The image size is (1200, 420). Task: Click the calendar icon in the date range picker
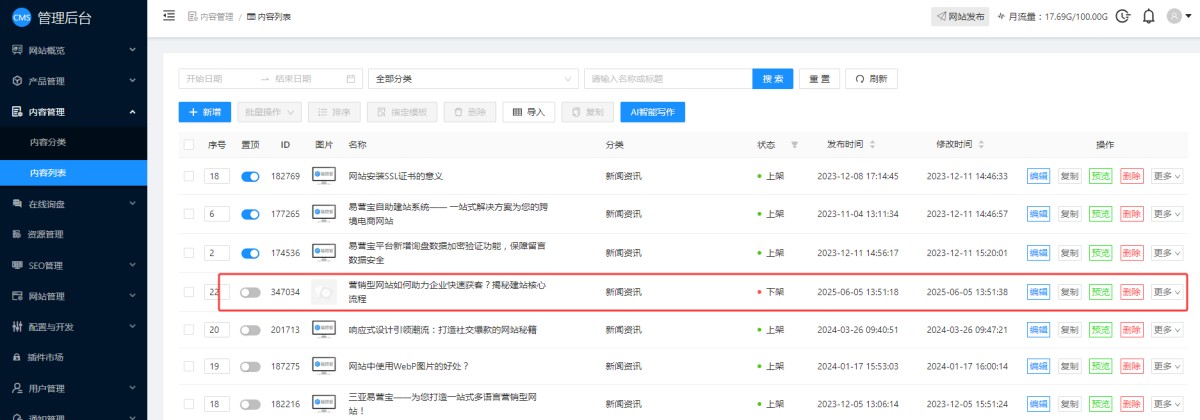tap(351, 79)
